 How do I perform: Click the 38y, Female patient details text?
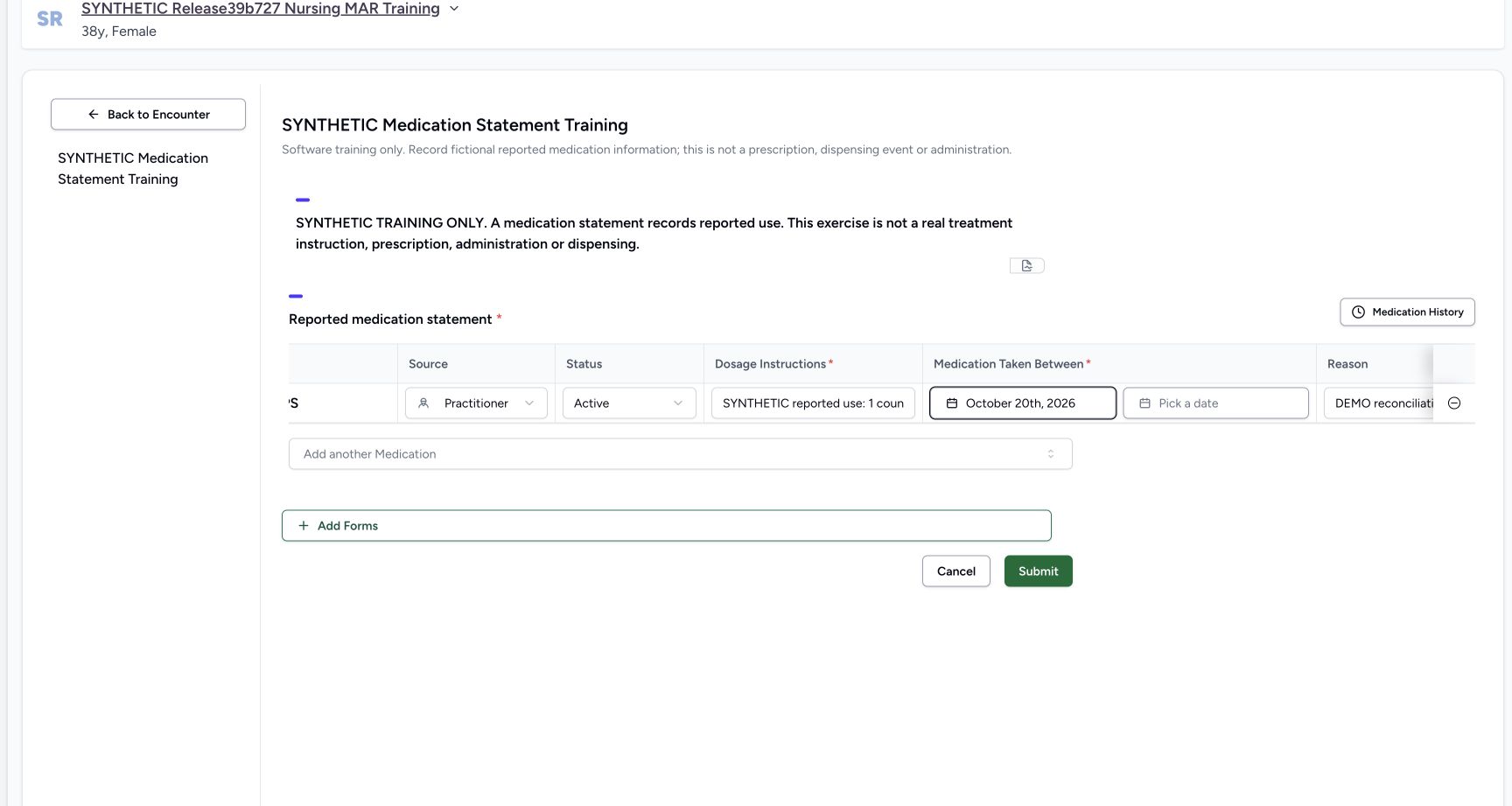pos(119,32)
